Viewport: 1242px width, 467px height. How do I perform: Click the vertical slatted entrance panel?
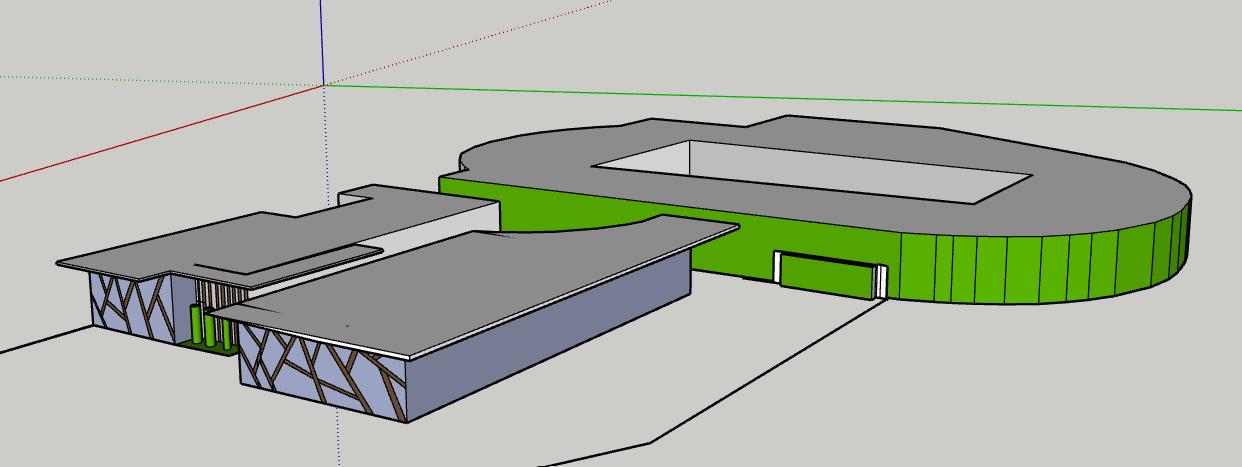coord(214,294)
